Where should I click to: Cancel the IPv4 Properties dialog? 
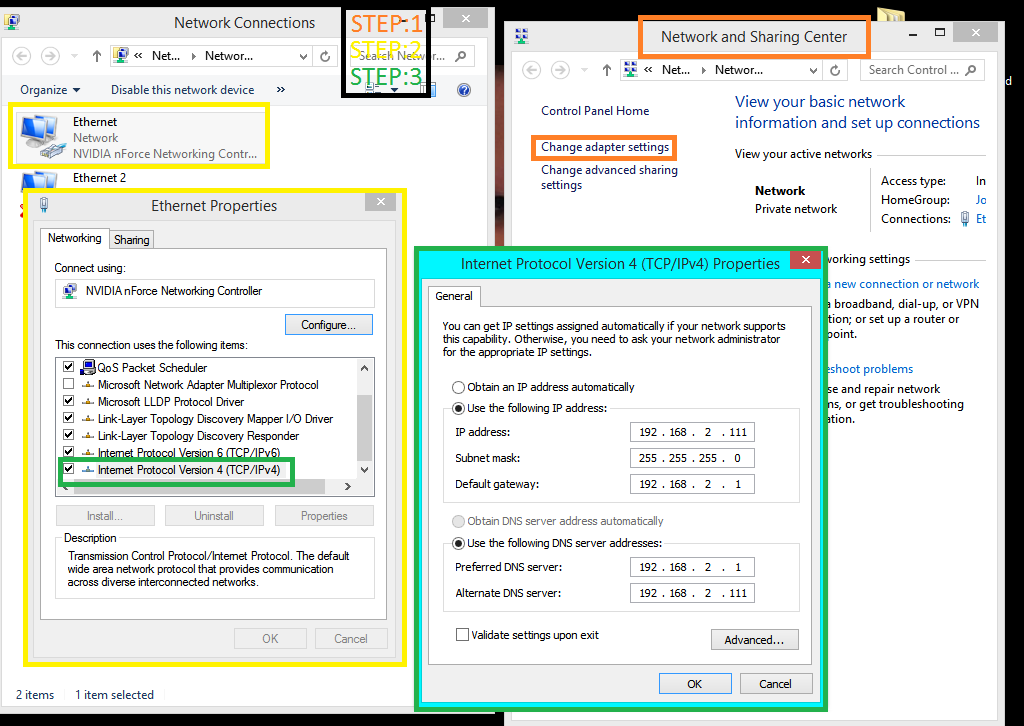776,684
